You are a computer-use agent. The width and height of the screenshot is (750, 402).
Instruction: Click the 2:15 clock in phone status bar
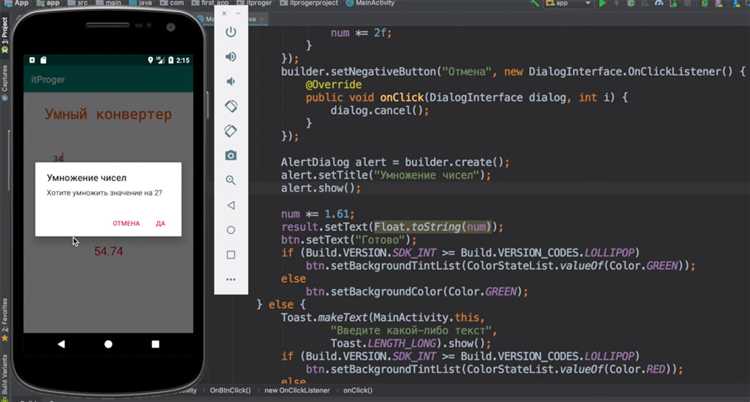pos(183,60)
